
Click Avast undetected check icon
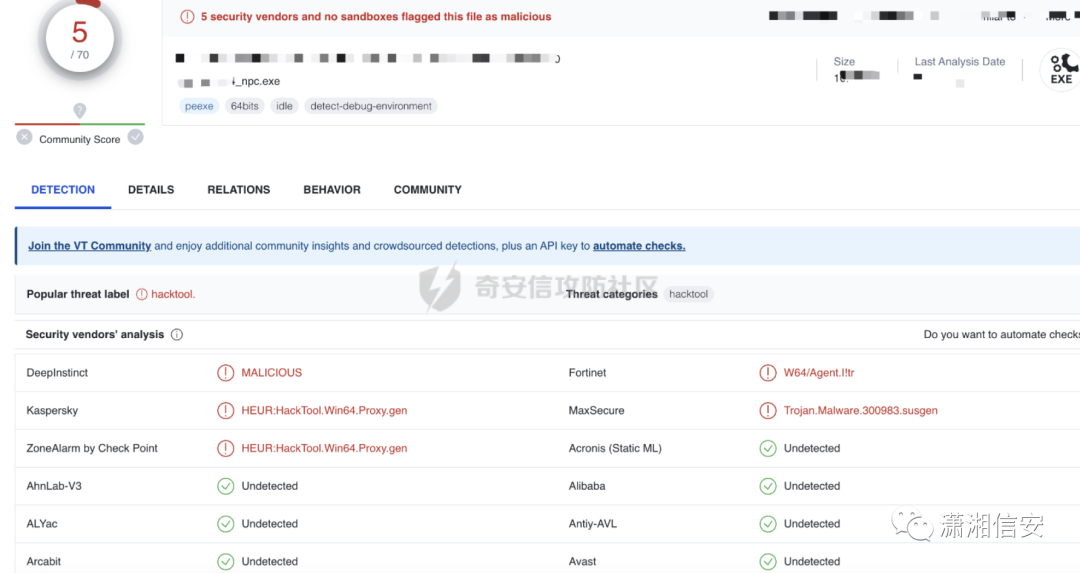point(768,562)
